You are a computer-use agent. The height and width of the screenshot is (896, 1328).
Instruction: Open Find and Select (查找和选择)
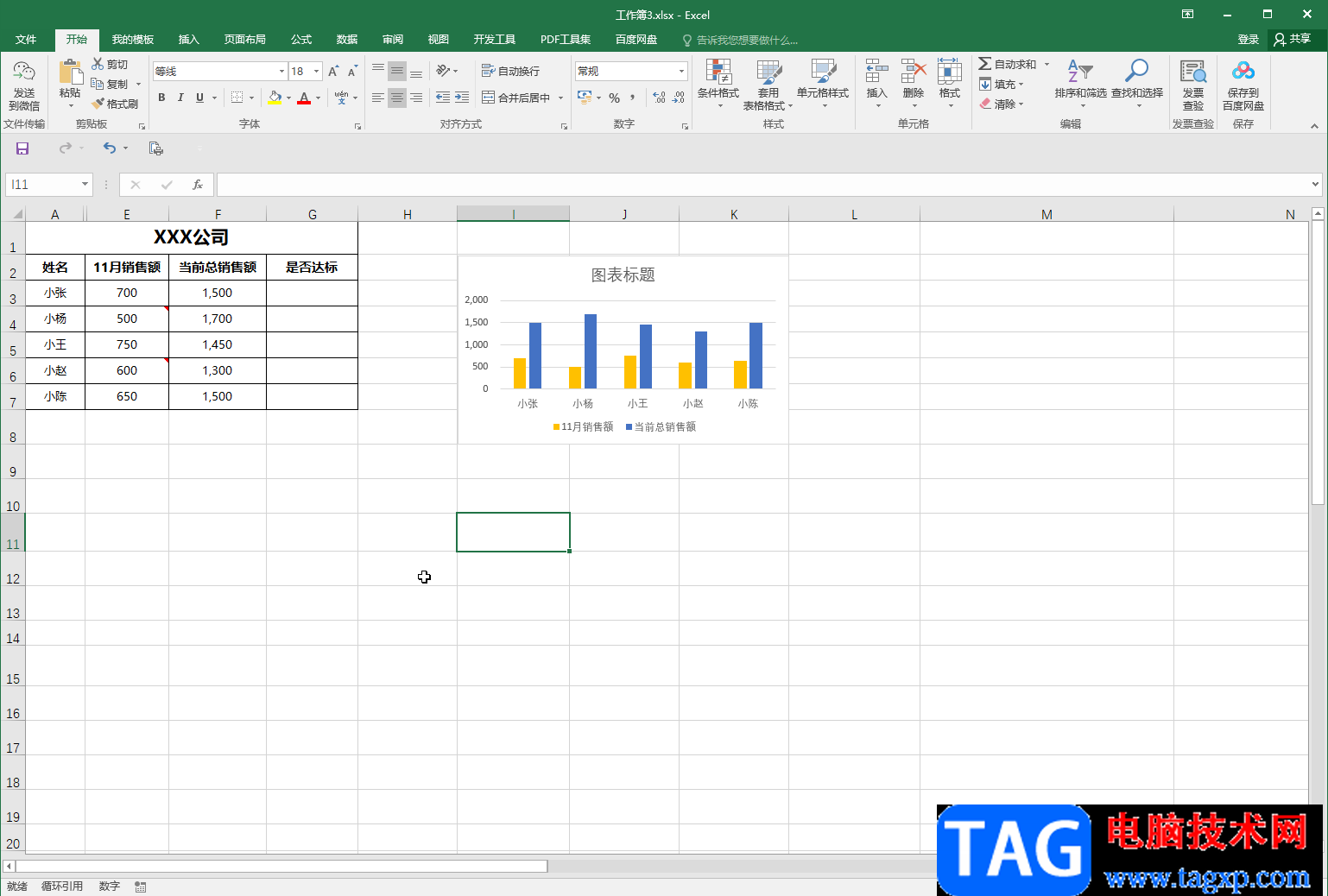click(1137, 85)
